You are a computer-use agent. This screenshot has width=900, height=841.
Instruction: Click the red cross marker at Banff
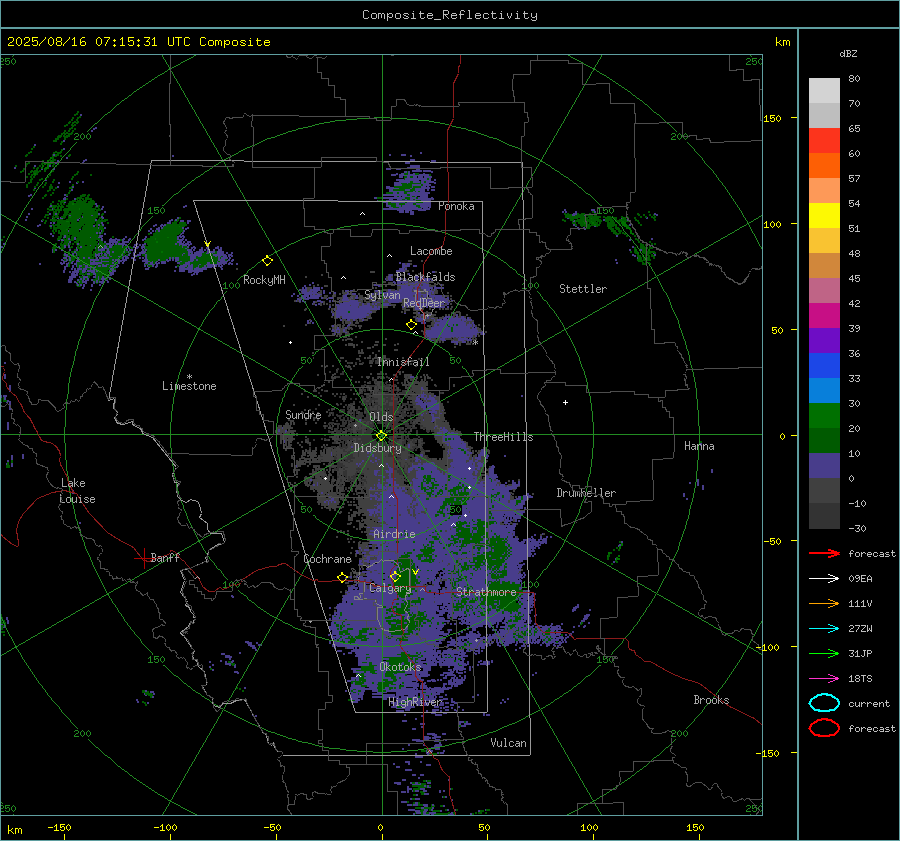(143, 558)
